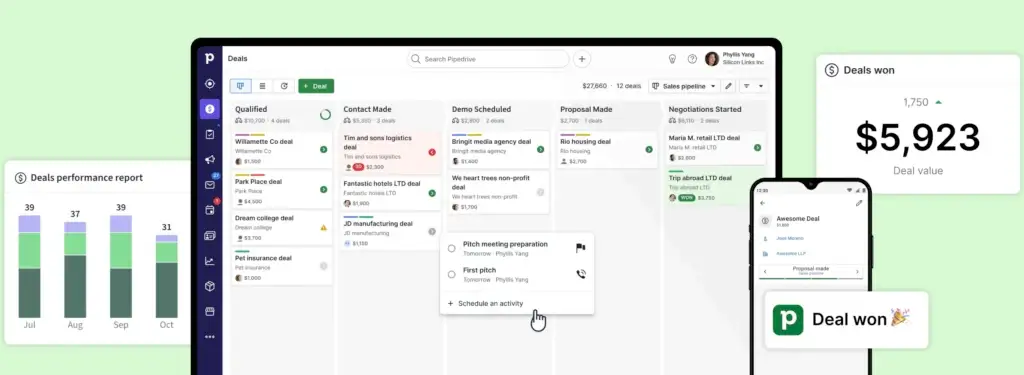
Task: Click Aug bar in performance report
Action: [75, 270]
